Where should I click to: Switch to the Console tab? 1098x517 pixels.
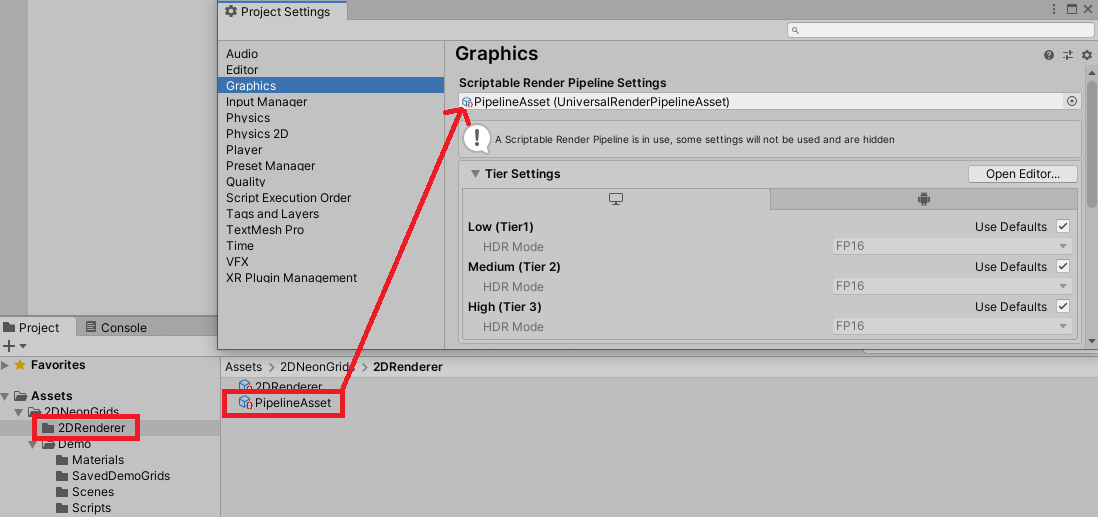click(x=116, y=327)
